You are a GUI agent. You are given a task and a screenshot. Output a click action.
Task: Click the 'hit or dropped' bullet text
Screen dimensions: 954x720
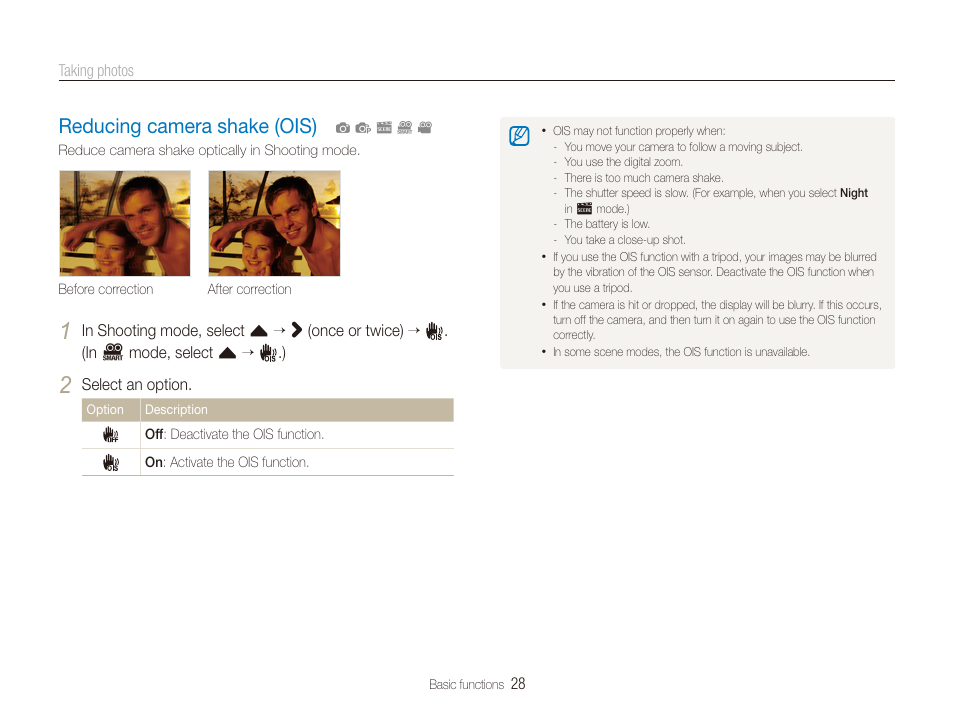tap(717, 320)
